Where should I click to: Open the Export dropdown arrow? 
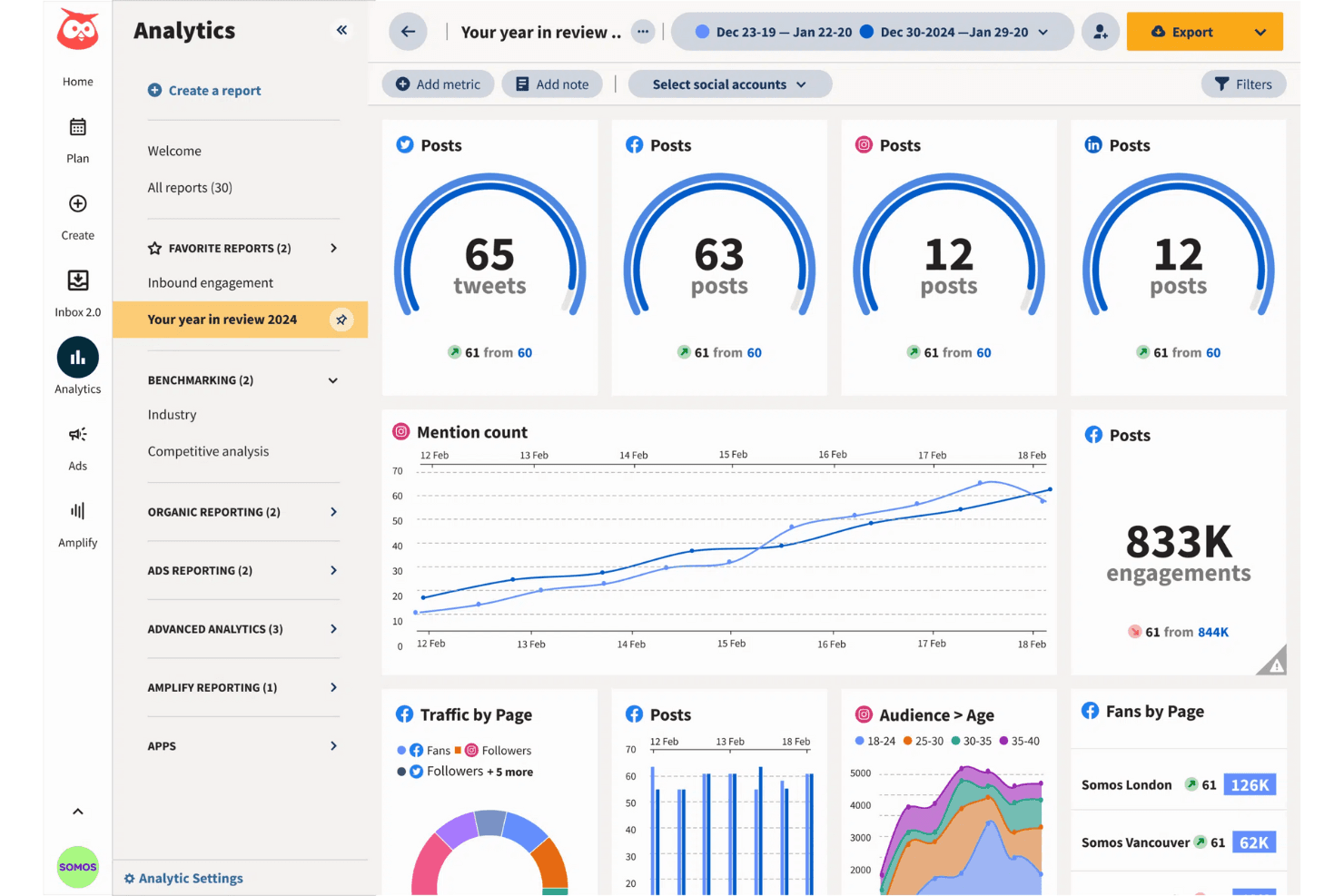(1260, 32)
